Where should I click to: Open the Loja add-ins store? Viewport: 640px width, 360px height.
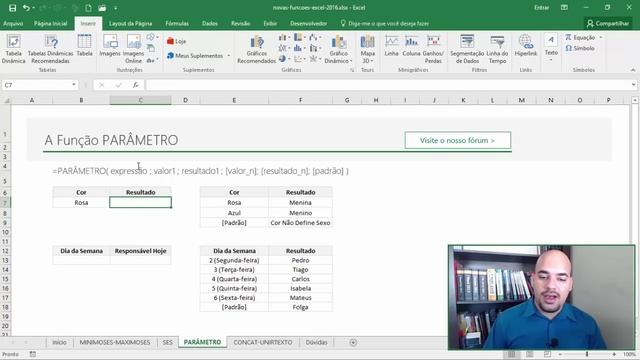(x=177, y=41)
